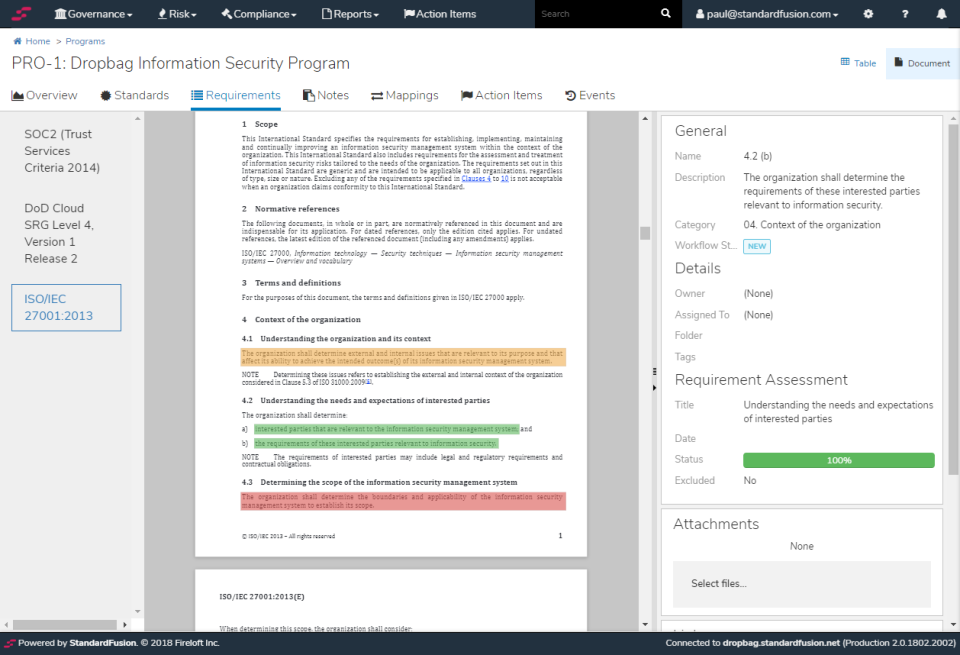
Task: Switch to Table view
Action: click(x=858, y=62)
